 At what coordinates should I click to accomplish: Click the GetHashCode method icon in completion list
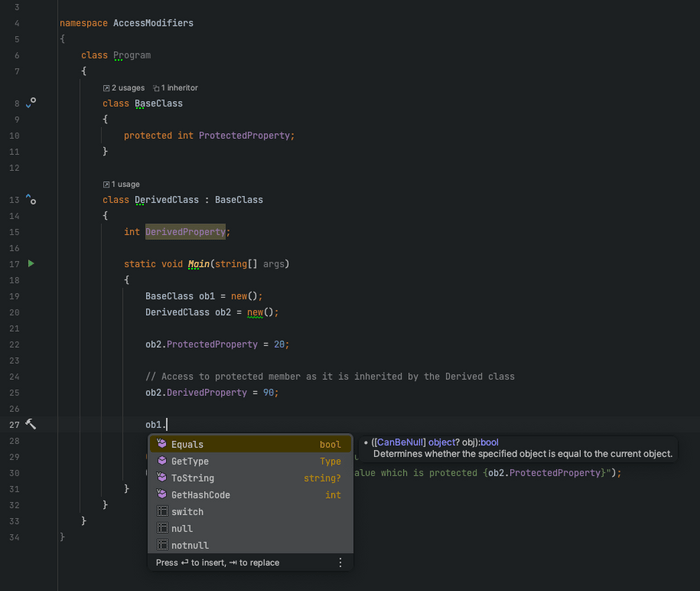[x=162, y=494]
